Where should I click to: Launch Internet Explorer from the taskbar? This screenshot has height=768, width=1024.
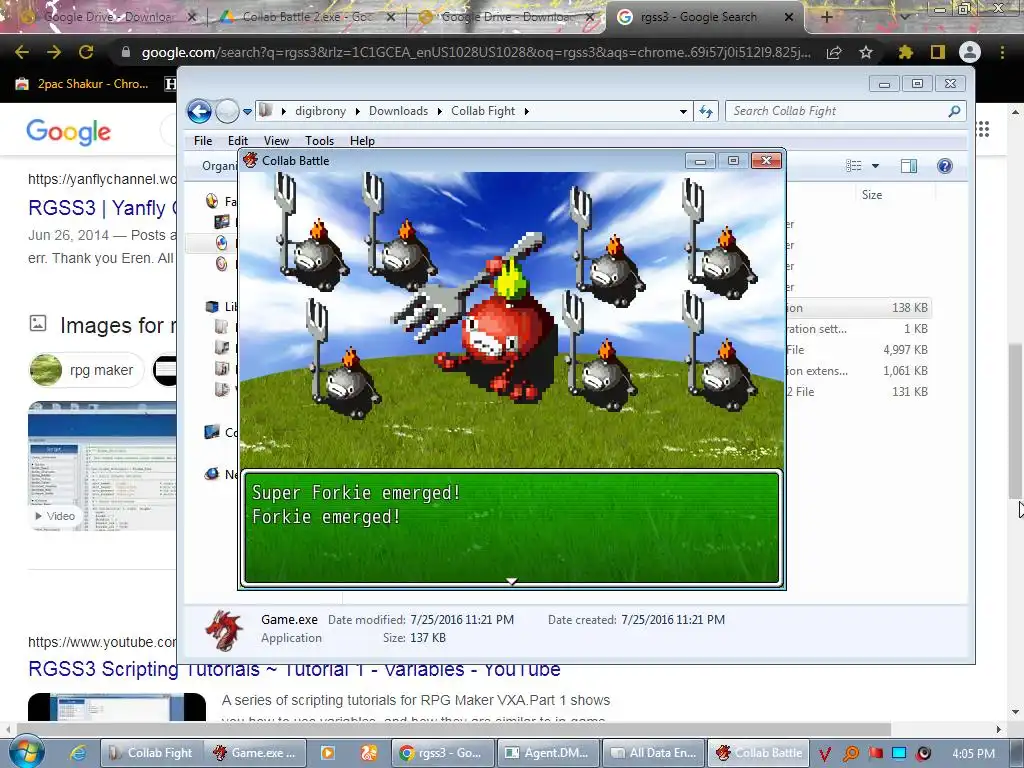point(78,753)
